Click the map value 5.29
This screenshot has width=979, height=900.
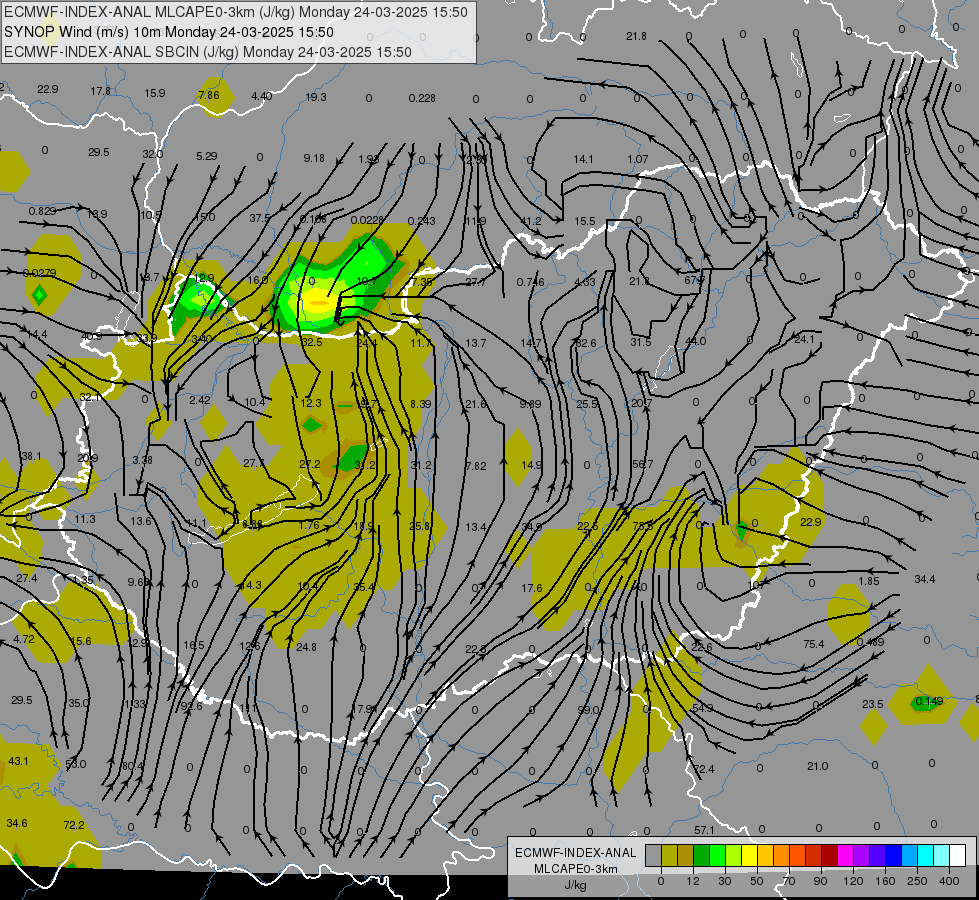click(207, 156)
